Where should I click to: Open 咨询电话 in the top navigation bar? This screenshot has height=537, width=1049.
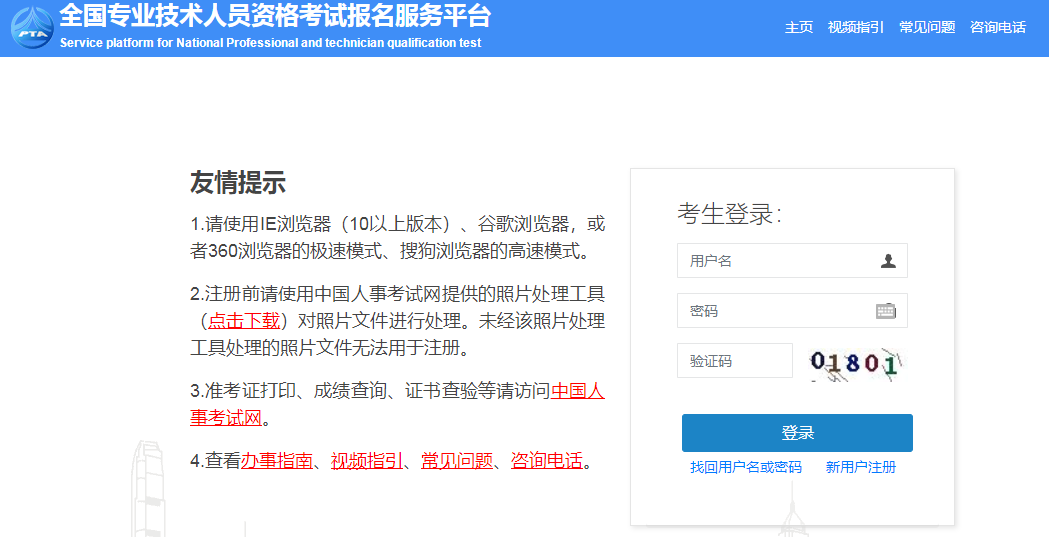click(x=998, y=27)
